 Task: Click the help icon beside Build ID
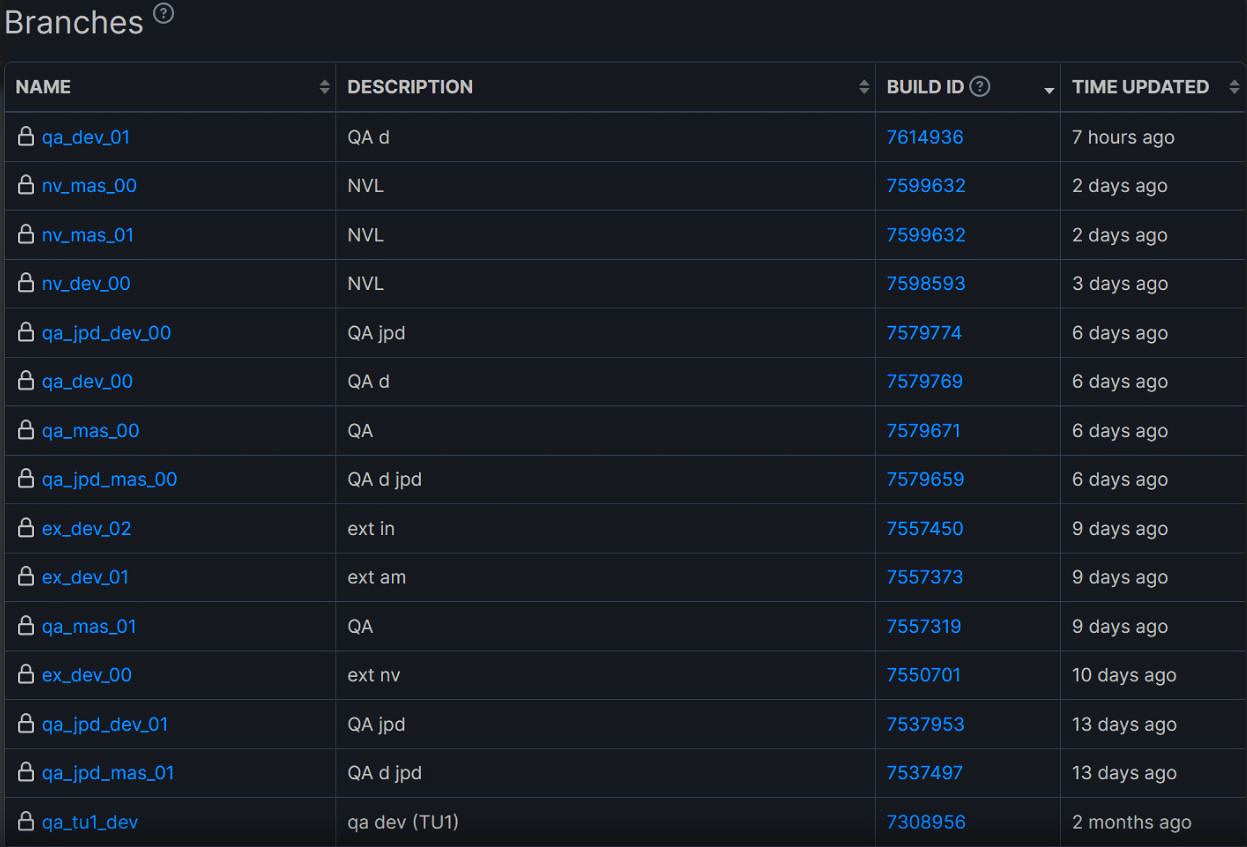coord(980,87)
